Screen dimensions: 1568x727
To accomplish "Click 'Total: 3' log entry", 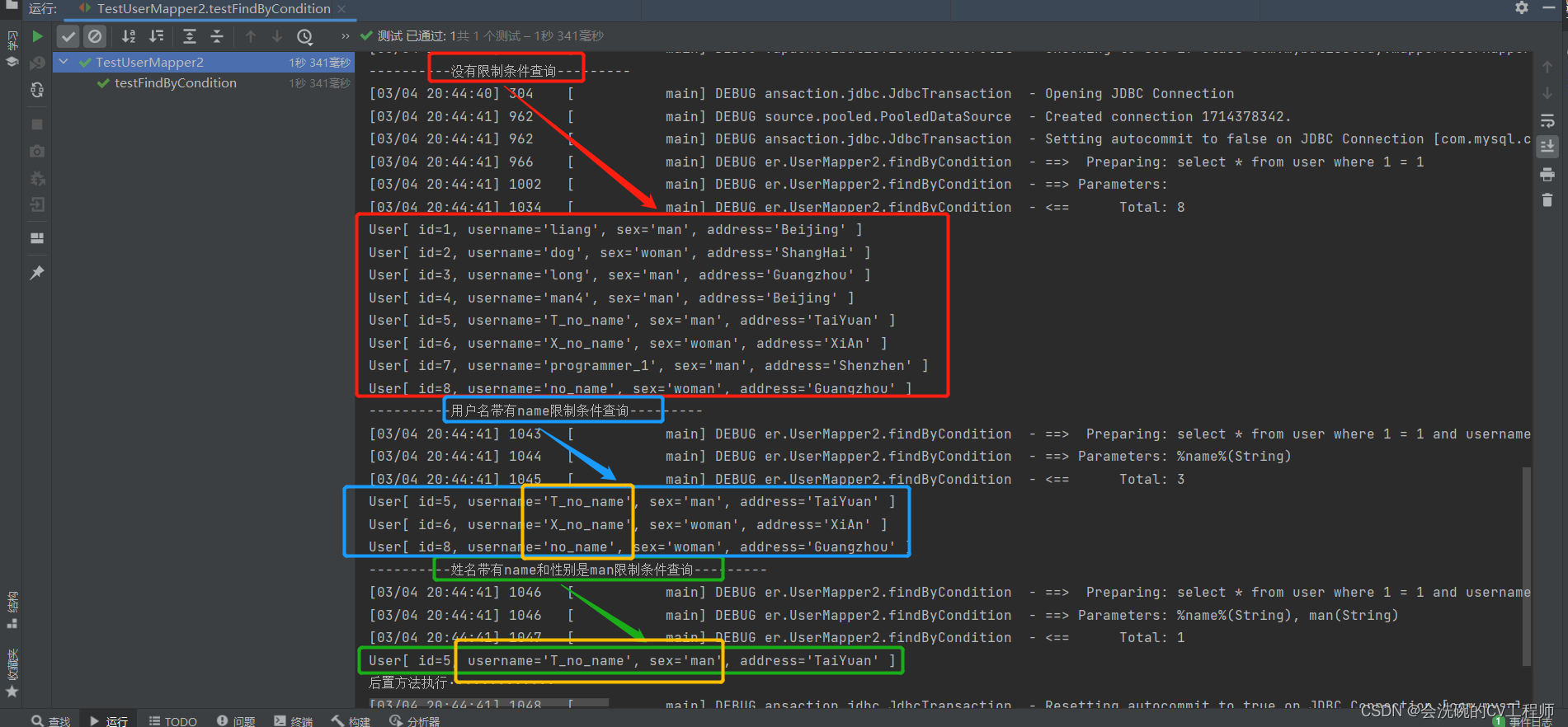I will [1151, 480].
